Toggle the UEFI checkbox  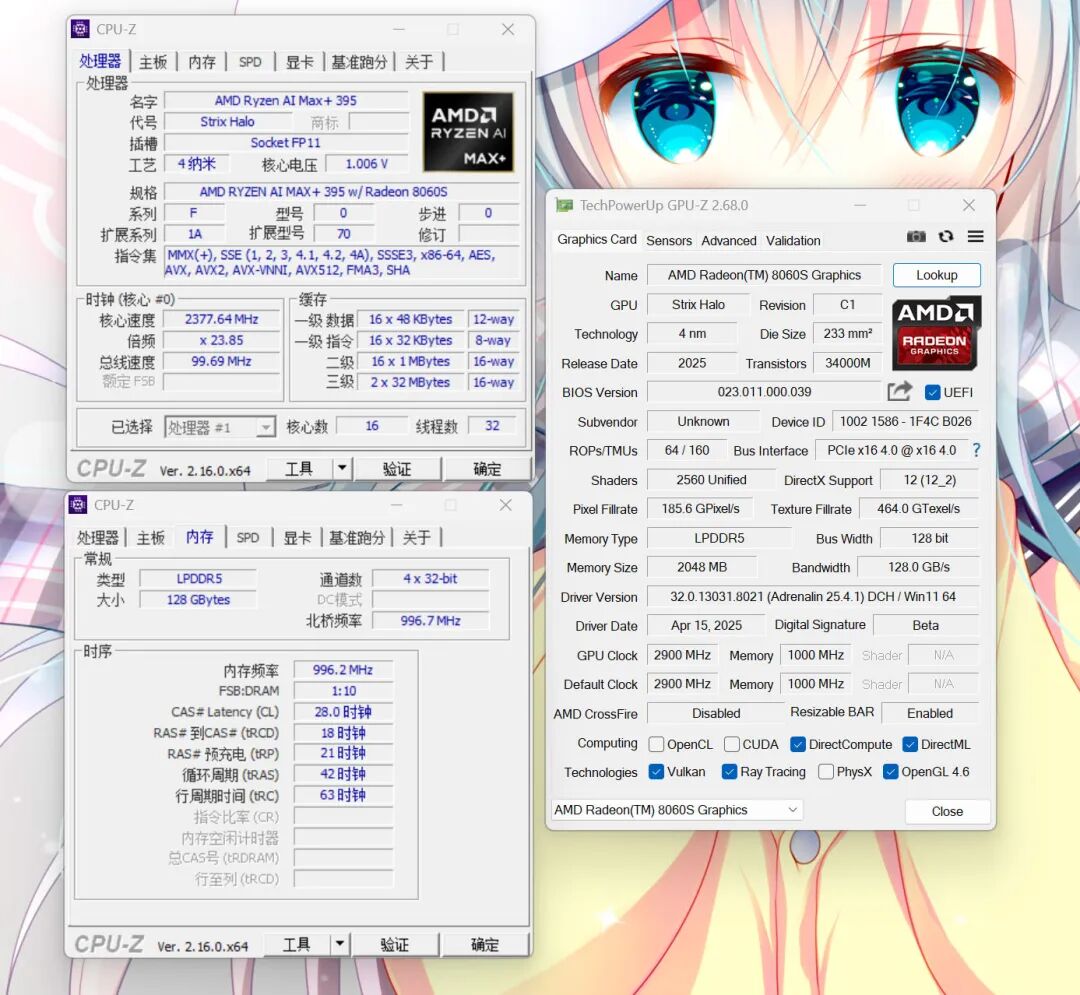tap(933, 392)
